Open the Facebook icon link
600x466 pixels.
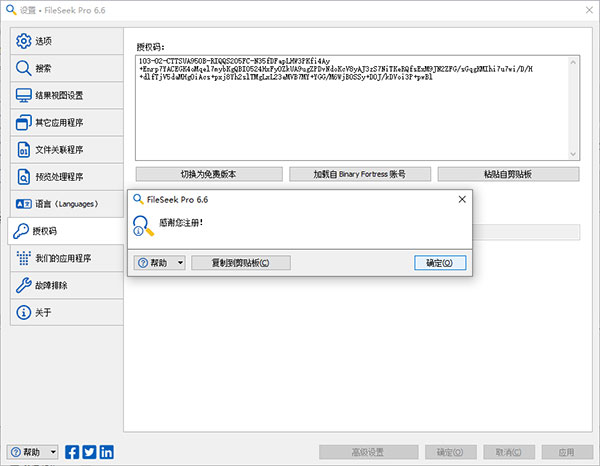[72, 452]
